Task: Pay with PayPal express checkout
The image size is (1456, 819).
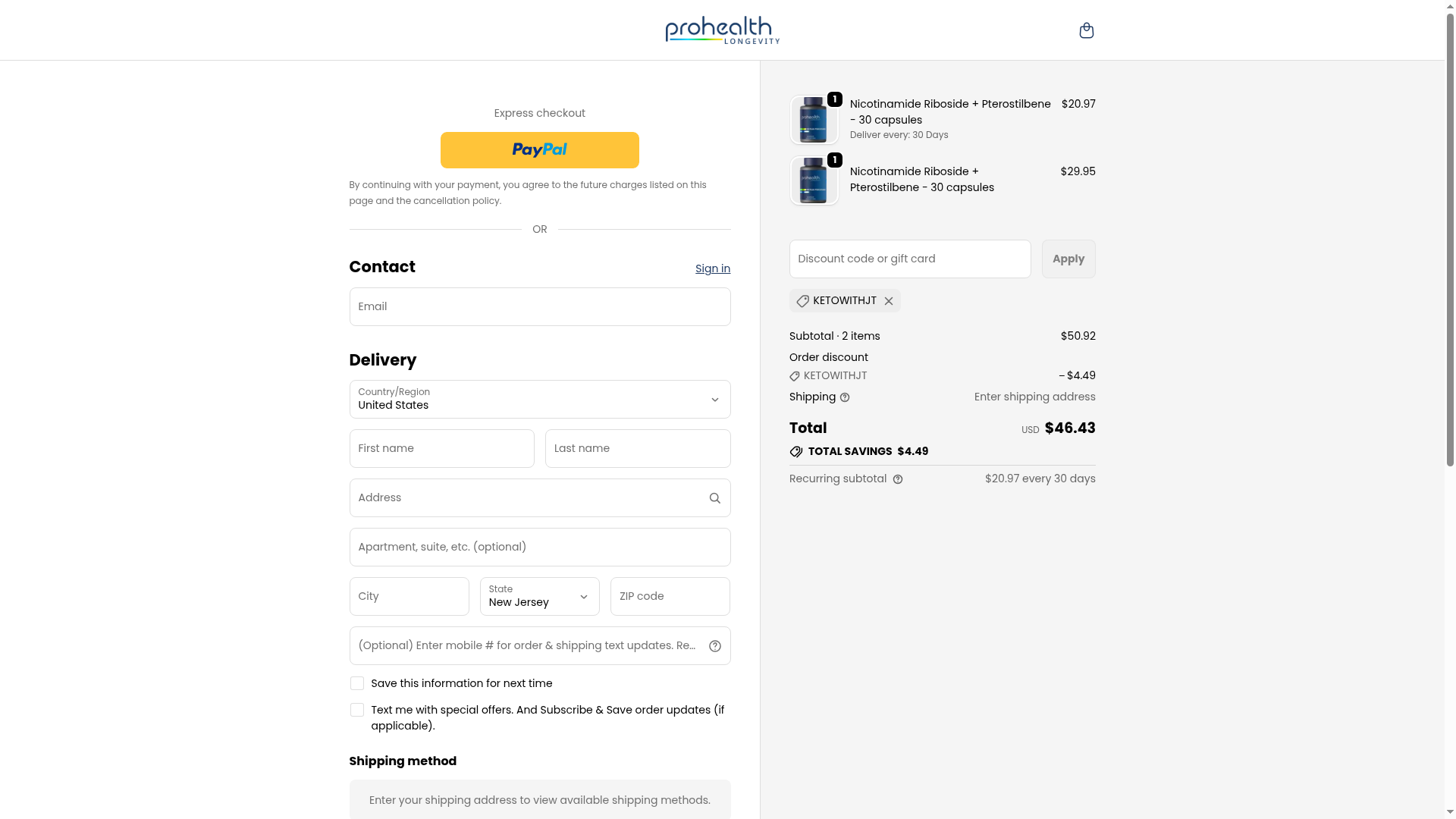Action: point(539,150)
